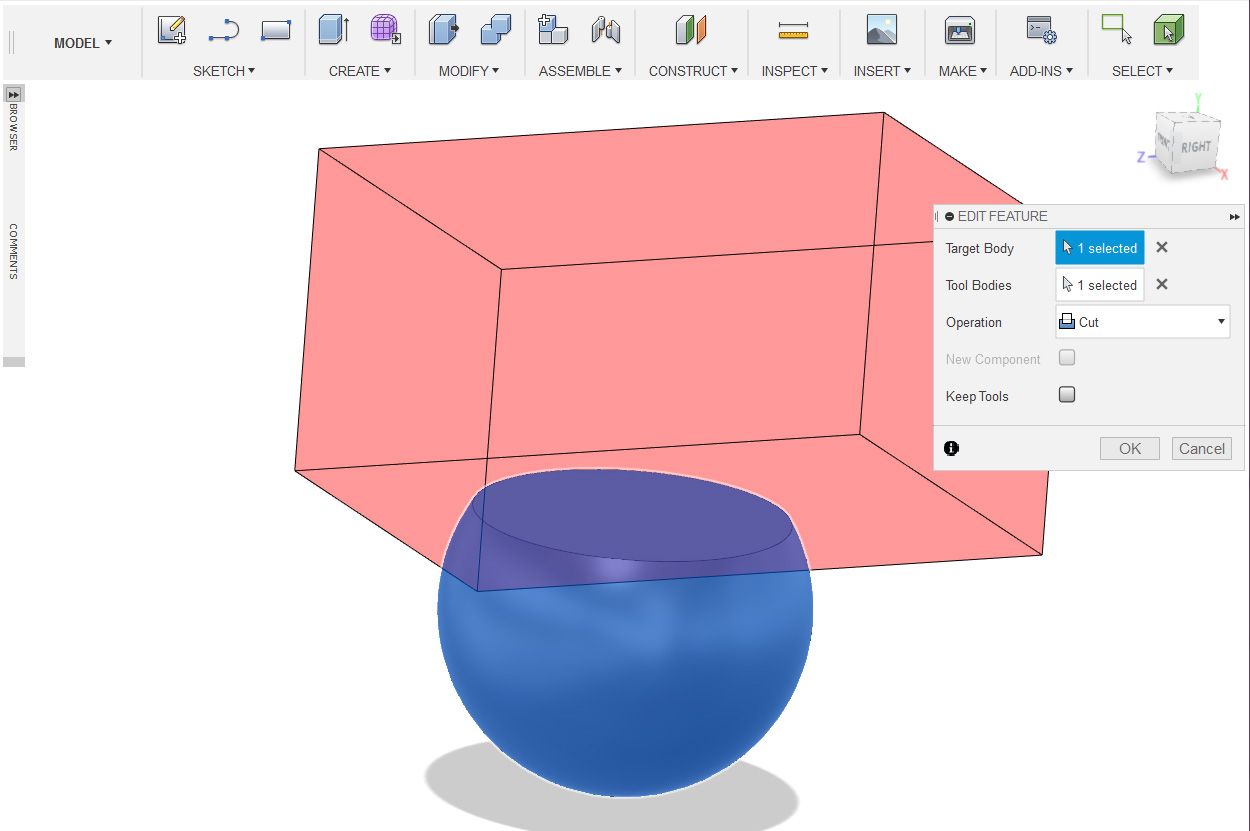The image size is (1250, 831).
Task: Expand the BROWSER panel arrows
Action: (14, 94)
